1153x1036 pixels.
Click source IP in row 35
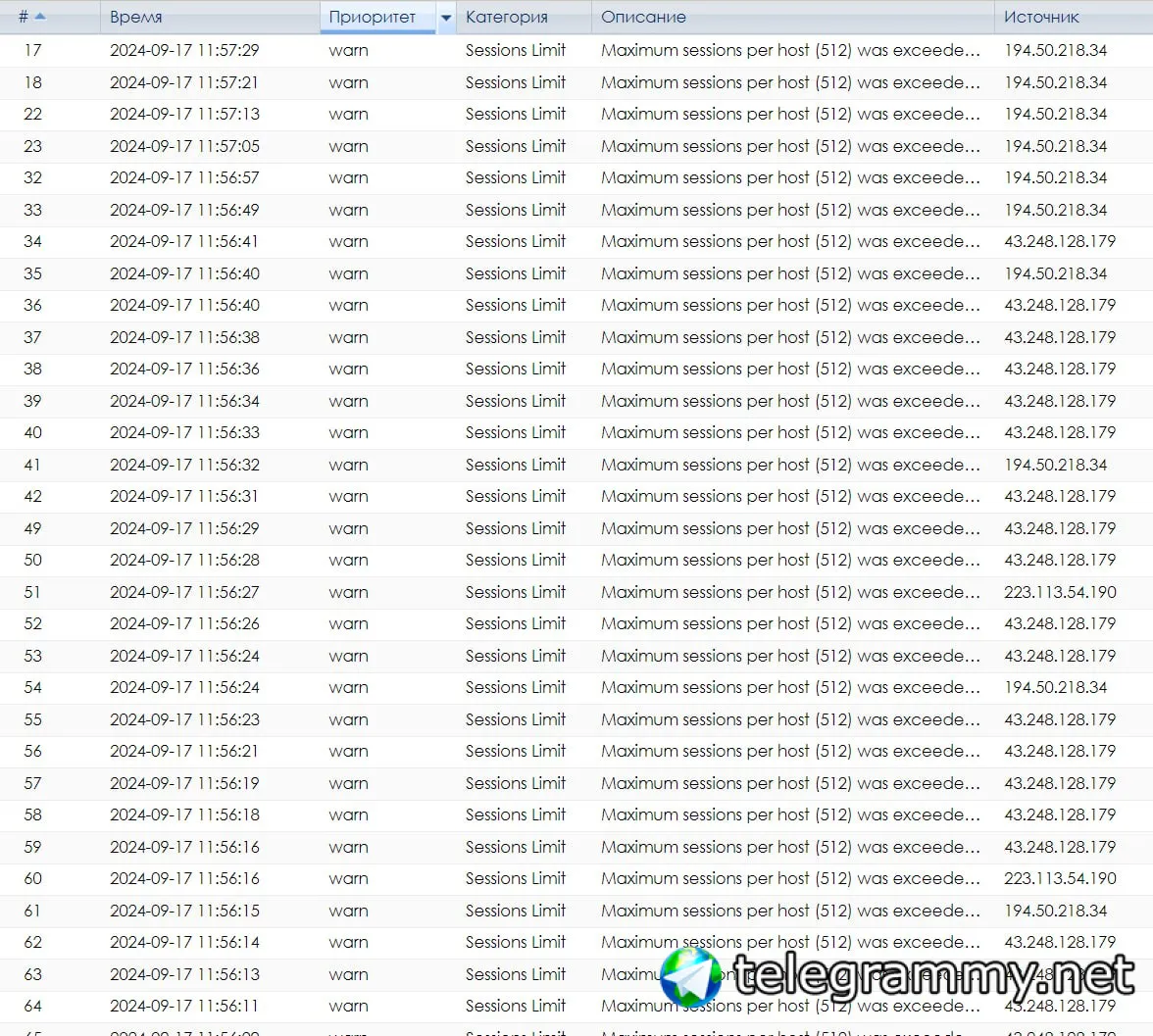tap(1055, 273)
